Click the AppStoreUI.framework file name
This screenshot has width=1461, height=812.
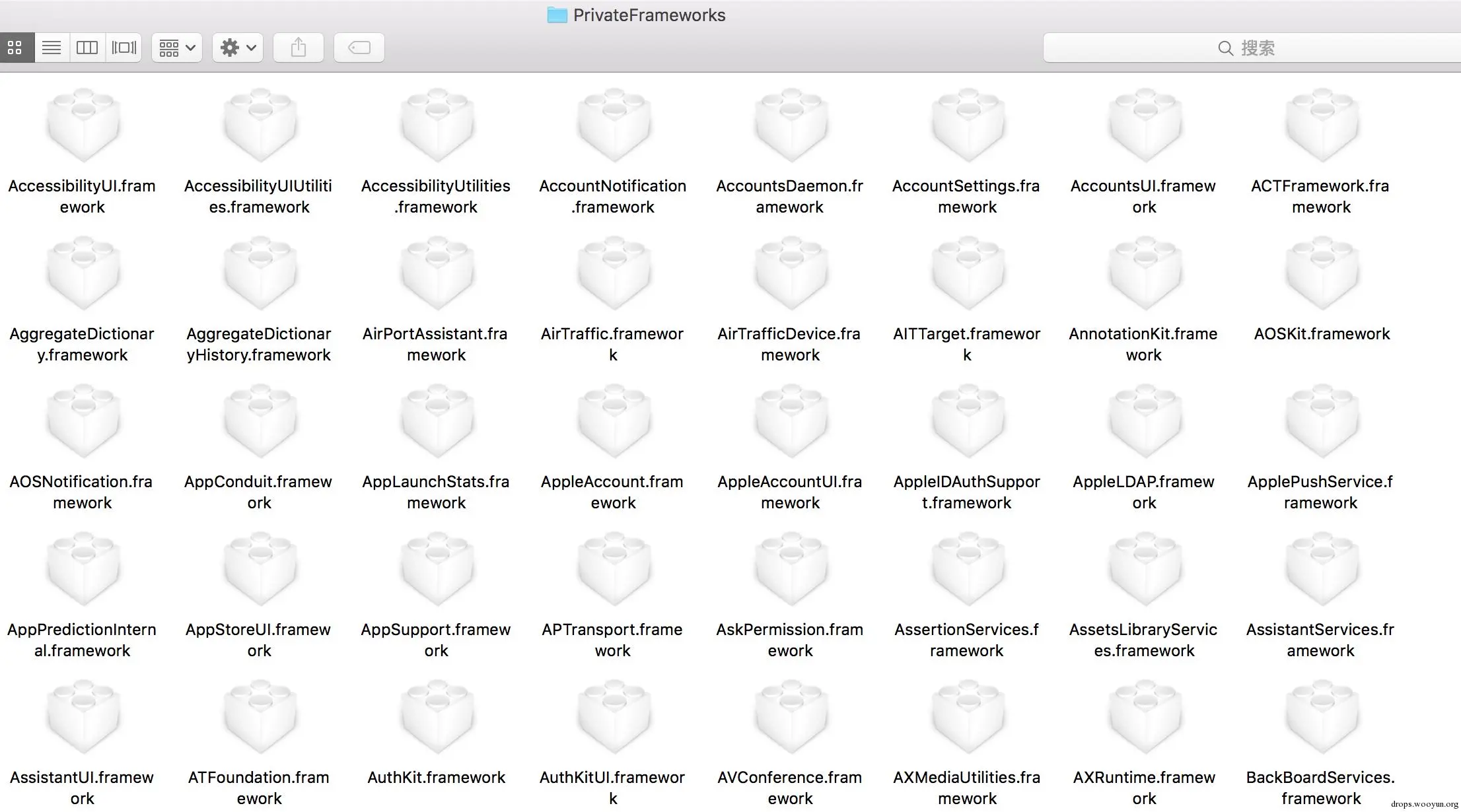pos(258,640)
